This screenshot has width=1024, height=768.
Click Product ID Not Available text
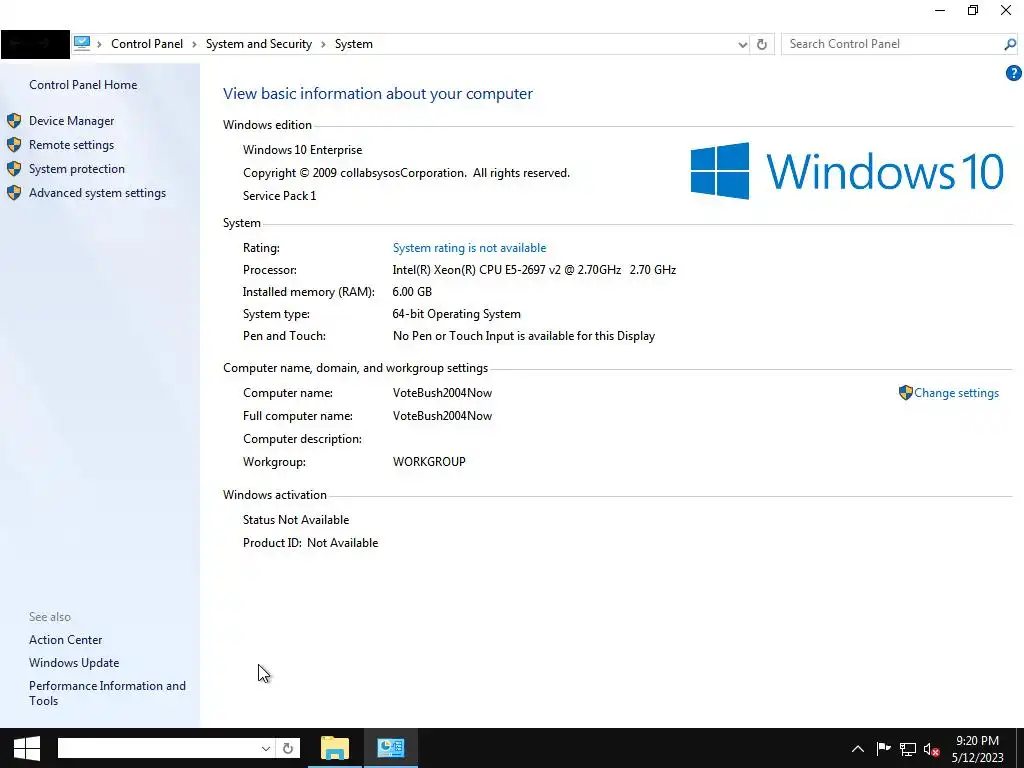[310, 543]
